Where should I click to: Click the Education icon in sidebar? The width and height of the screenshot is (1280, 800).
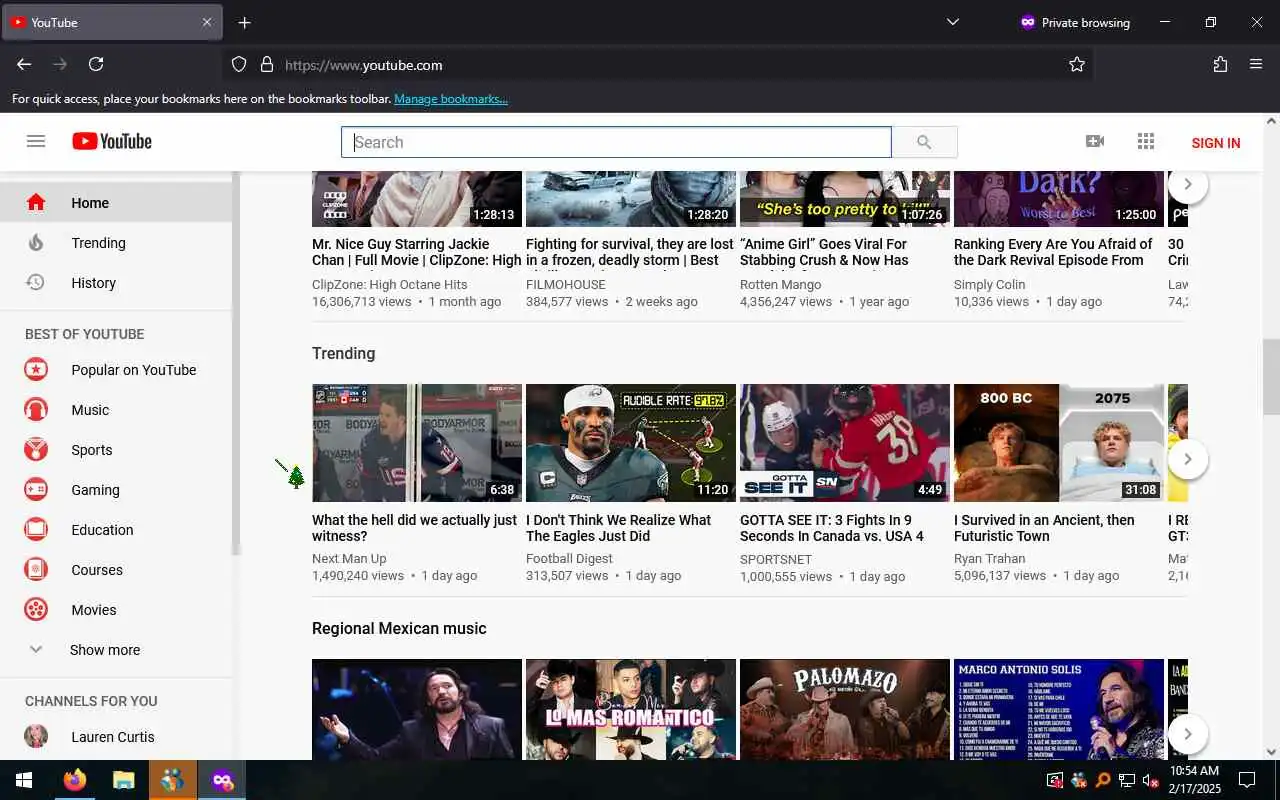36,530
